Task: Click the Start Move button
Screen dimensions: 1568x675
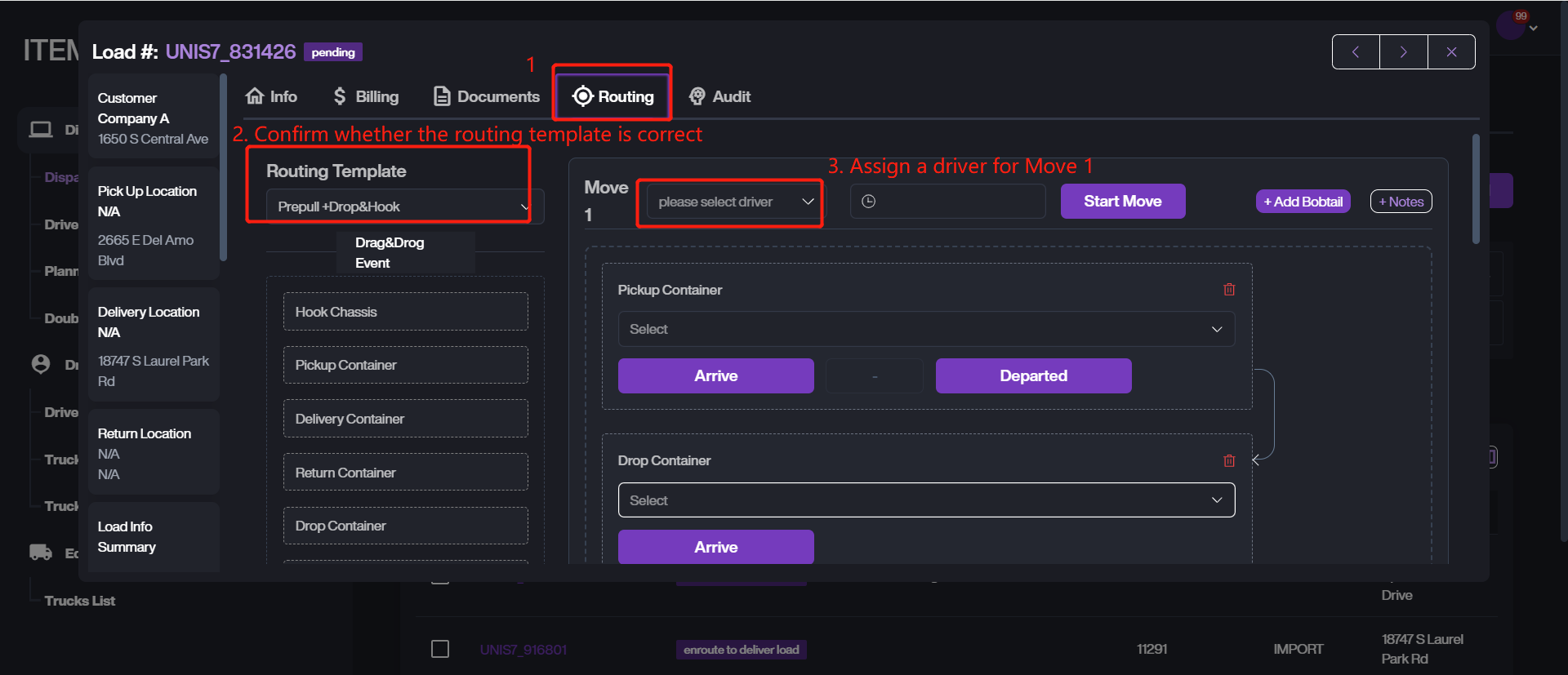Action: tap(1122, 202)
